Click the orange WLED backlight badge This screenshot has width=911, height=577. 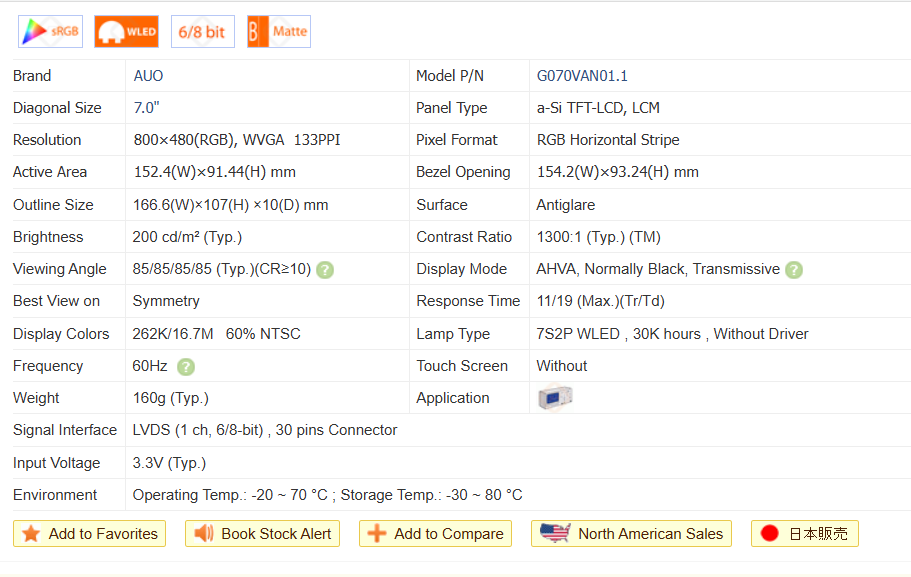[126, 32]
